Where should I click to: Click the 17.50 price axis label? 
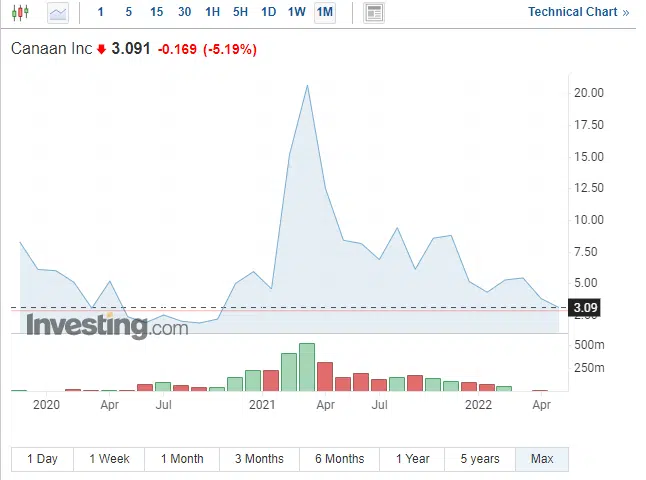589,125
